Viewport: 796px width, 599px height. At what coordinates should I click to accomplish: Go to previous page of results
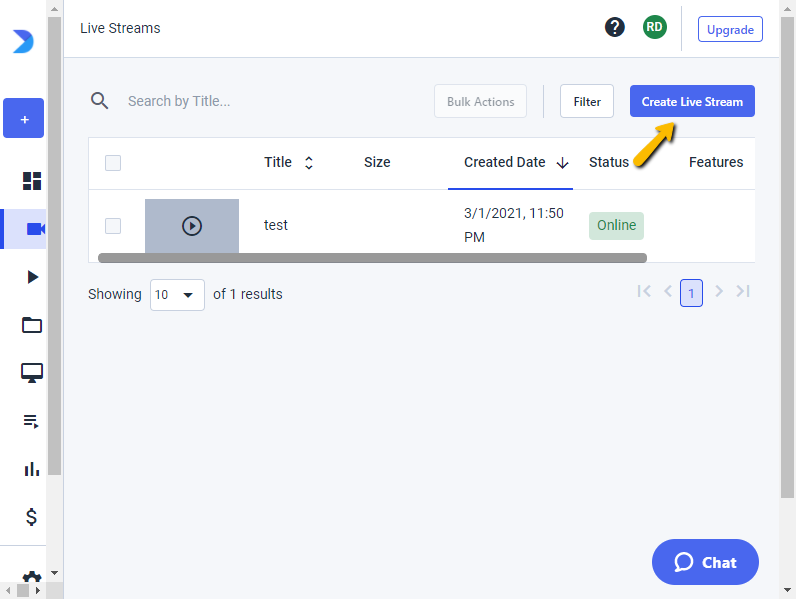(x=668, y=291)
